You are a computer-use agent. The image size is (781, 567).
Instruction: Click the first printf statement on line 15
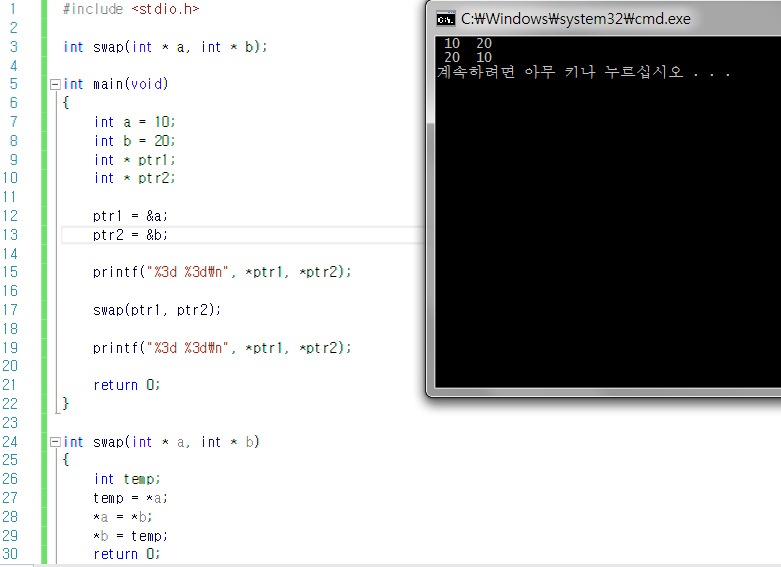[222, 272]
